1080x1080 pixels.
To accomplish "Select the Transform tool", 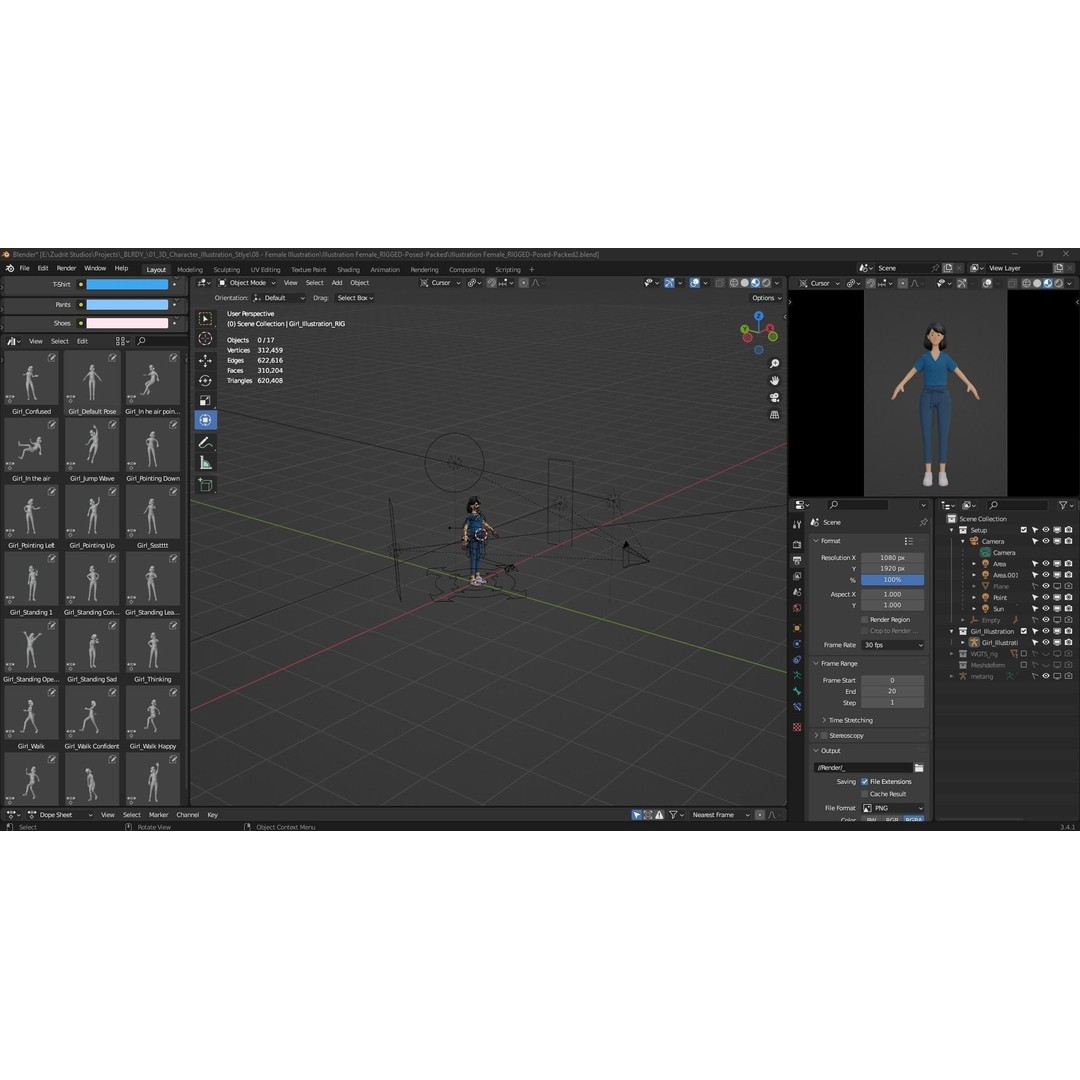I will (205, 420).
